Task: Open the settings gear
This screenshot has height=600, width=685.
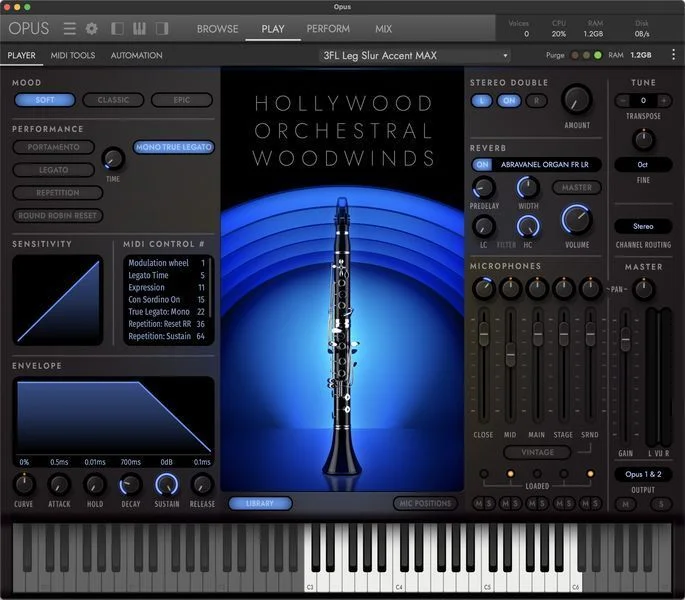Action: 92,29
